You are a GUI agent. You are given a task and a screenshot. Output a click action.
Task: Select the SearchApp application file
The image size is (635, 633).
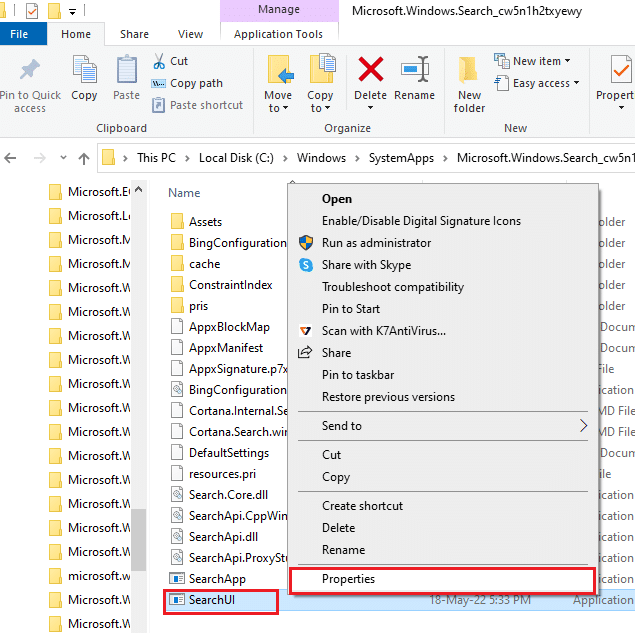point(217,579)
